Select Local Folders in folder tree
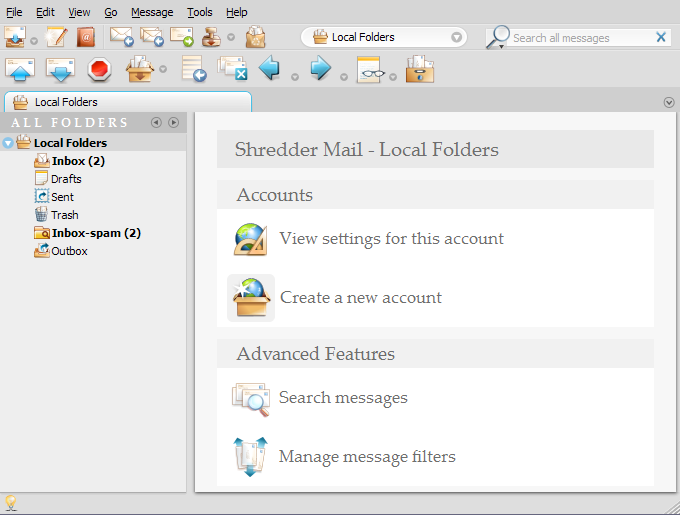 [x=70, y=143]
